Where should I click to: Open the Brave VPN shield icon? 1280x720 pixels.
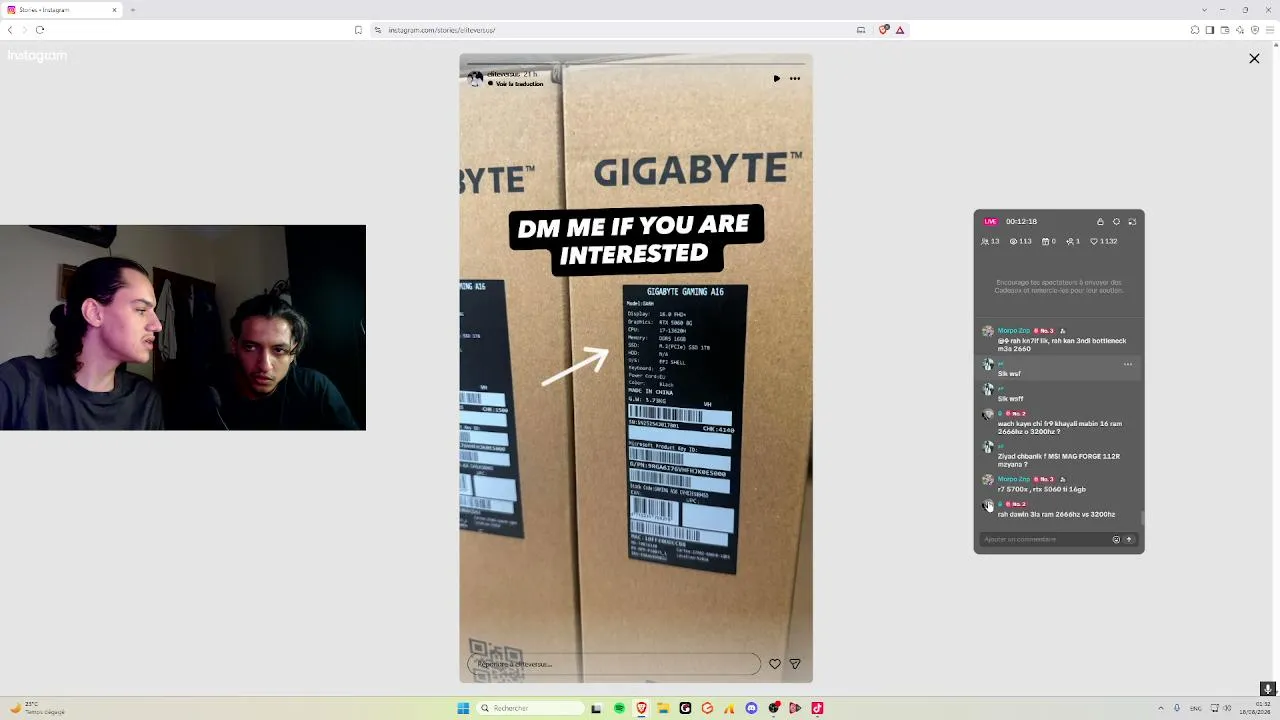point(1255,30)
